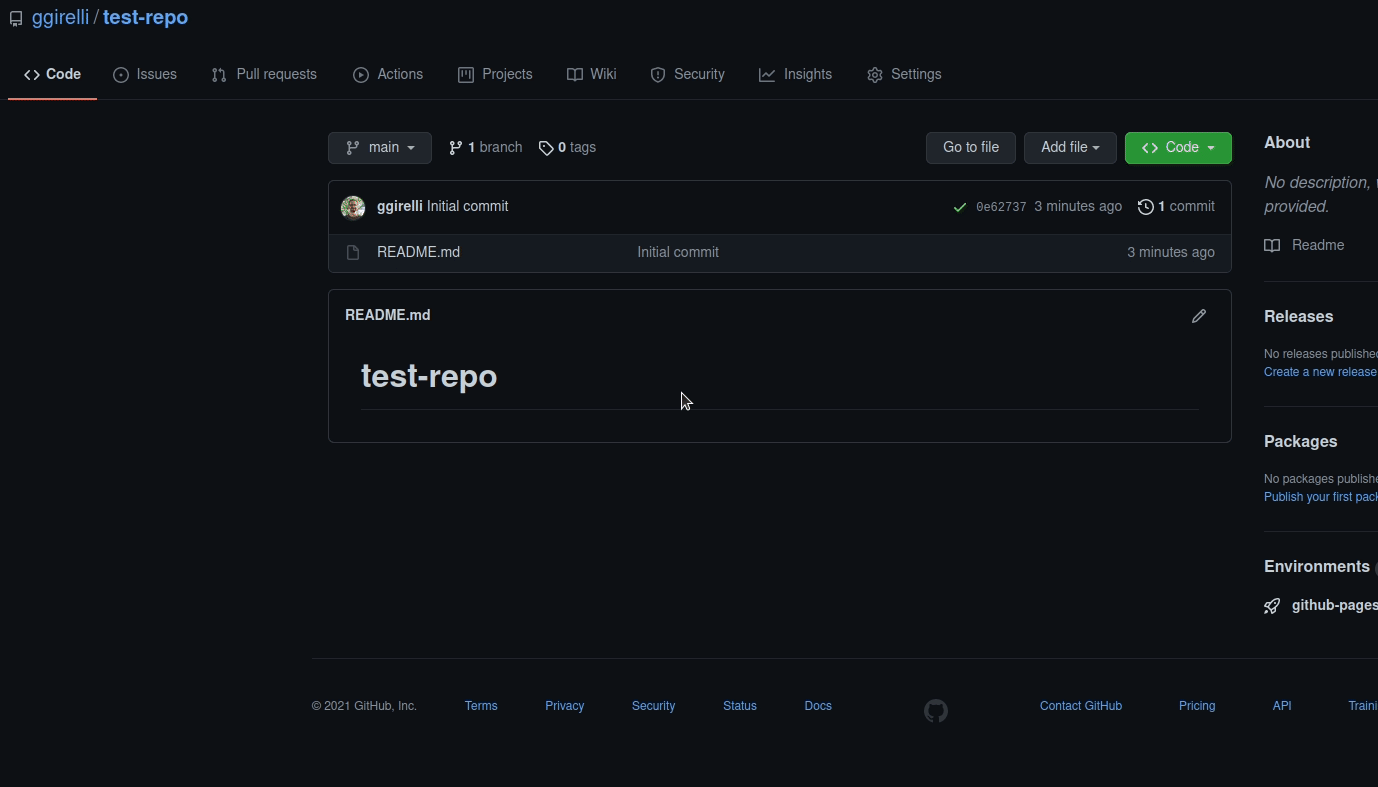
Task: Switch to the Code tab
Action: 52,74
